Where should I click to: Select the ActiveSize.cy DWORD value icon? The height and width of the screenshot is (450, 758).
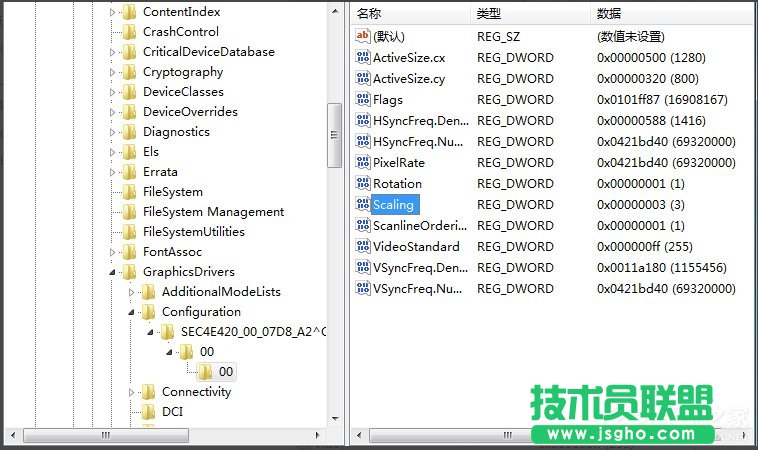point(363,78)
